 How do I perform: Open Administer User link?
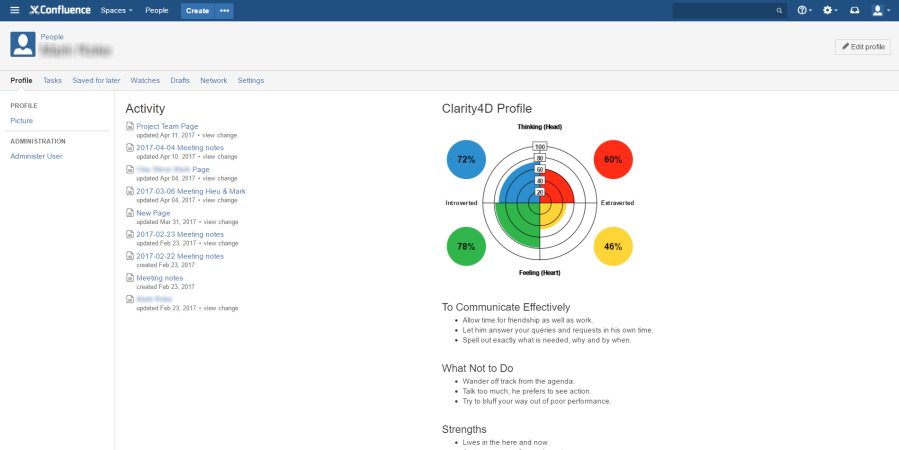tap(37, 156)
